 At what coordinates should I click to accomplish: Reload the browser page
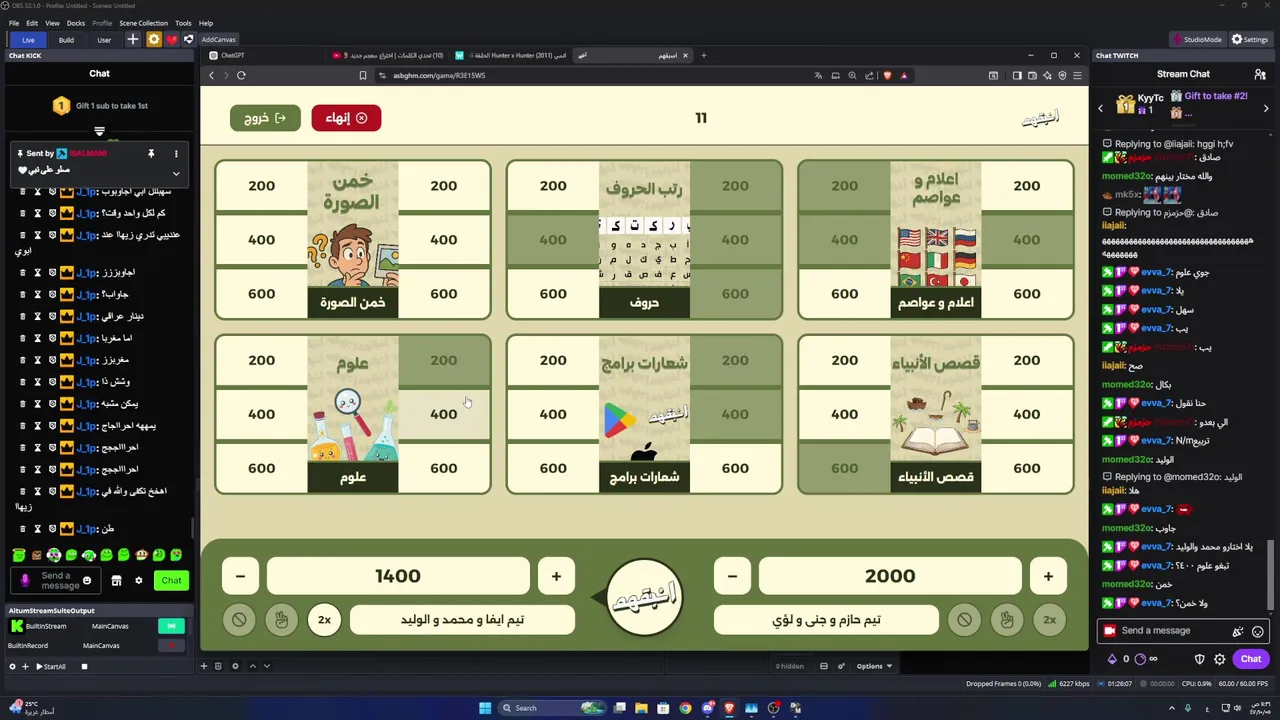241,75
